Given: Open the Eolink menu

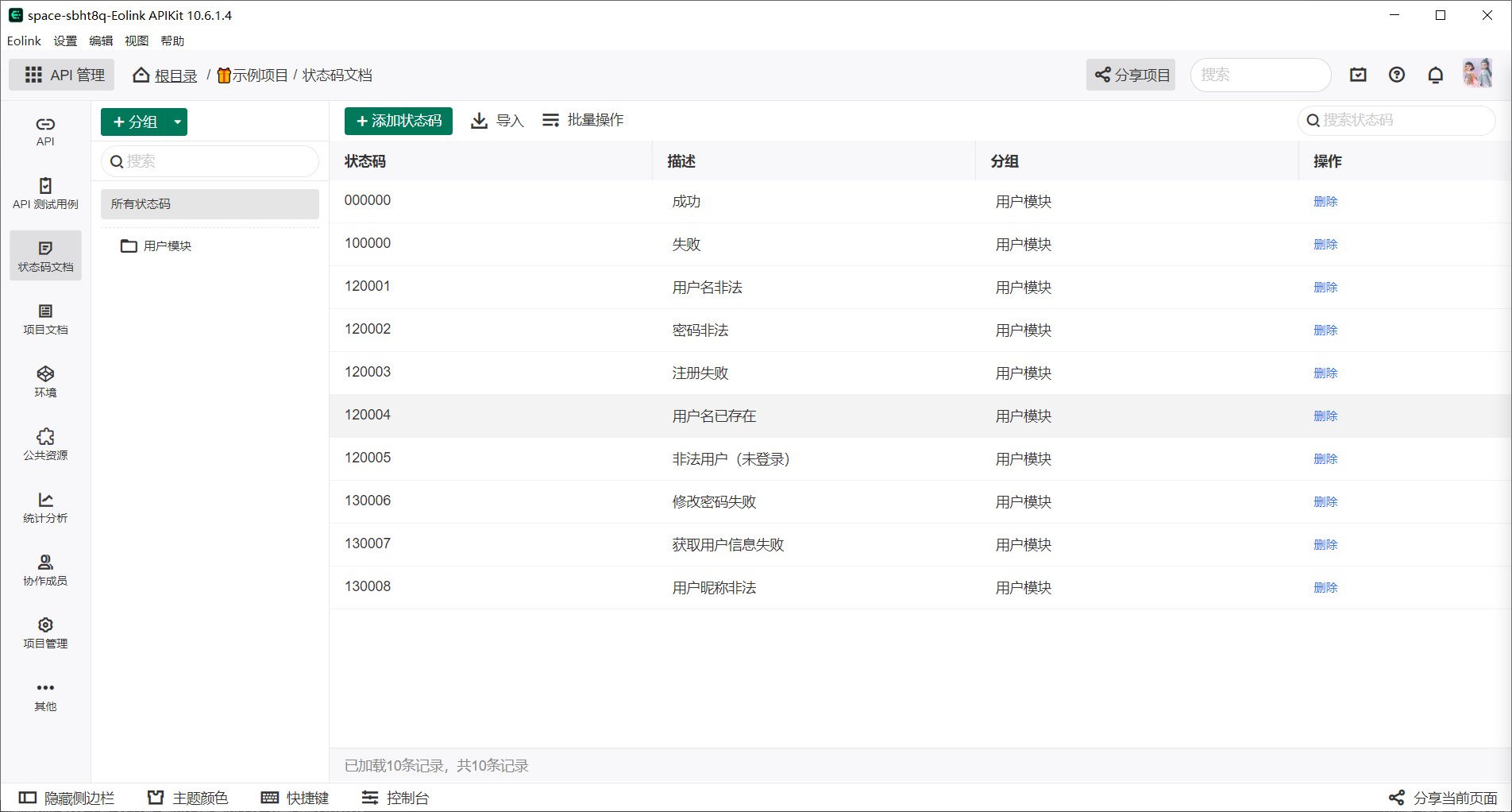Looking at the screenshot, I should tap(24, 41).
